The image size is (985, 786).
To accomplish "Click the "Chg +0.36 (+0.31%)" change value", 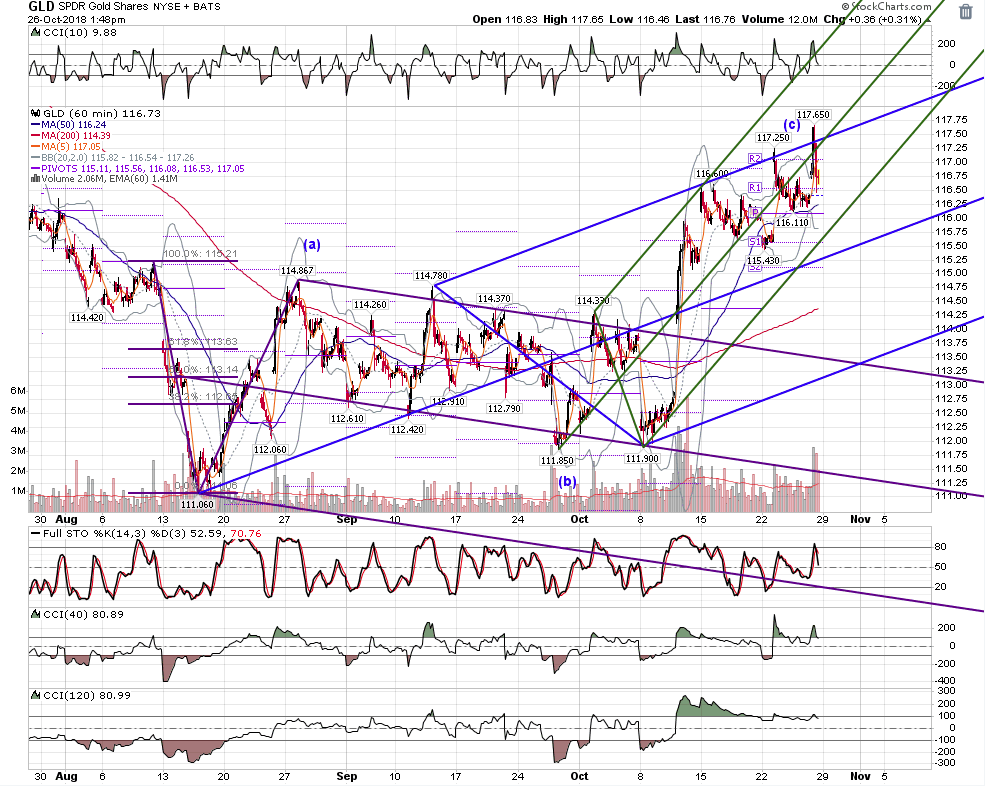I will 873,19.
